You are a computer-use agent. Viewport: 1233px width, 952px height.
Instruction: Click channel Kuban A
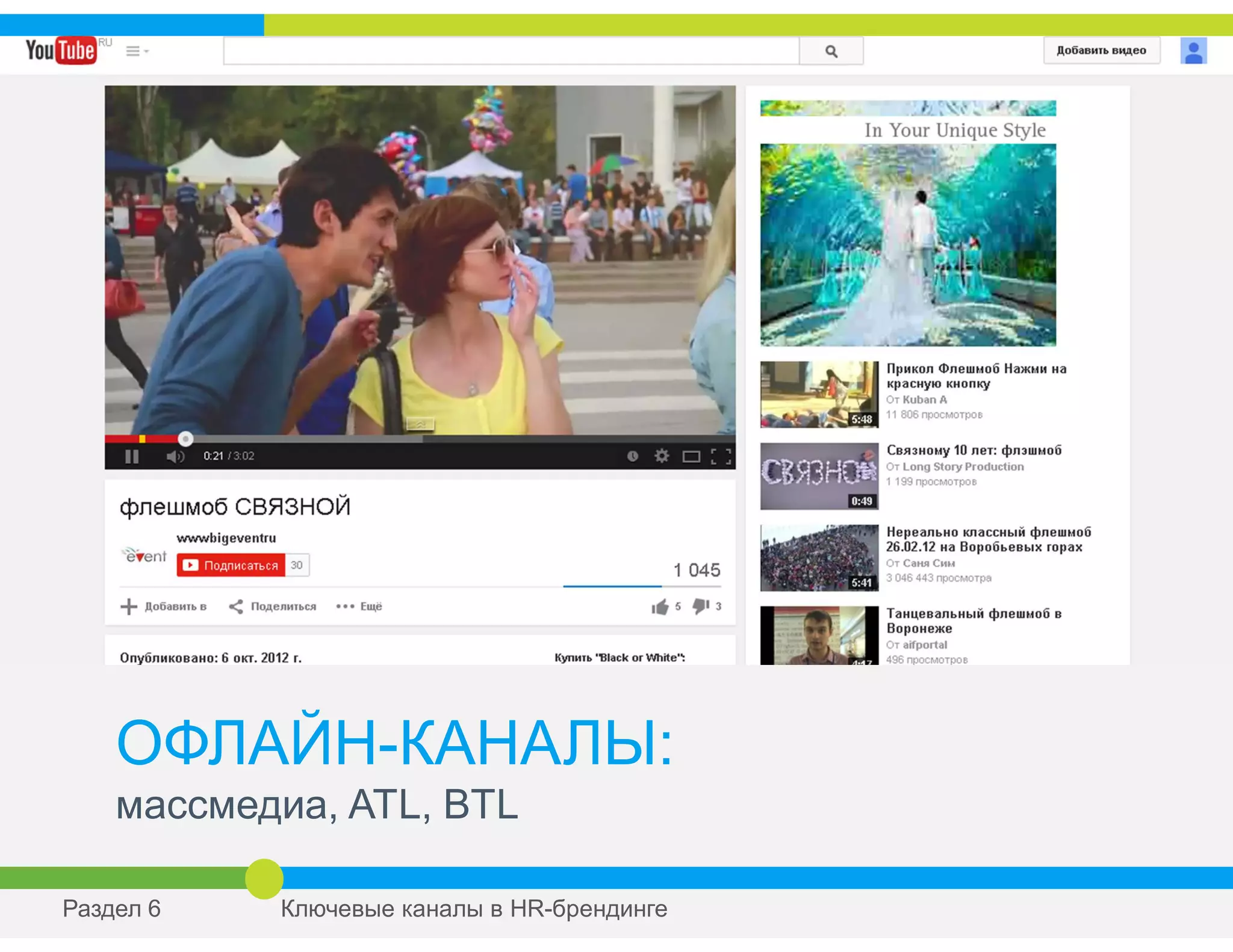[925, 400]
